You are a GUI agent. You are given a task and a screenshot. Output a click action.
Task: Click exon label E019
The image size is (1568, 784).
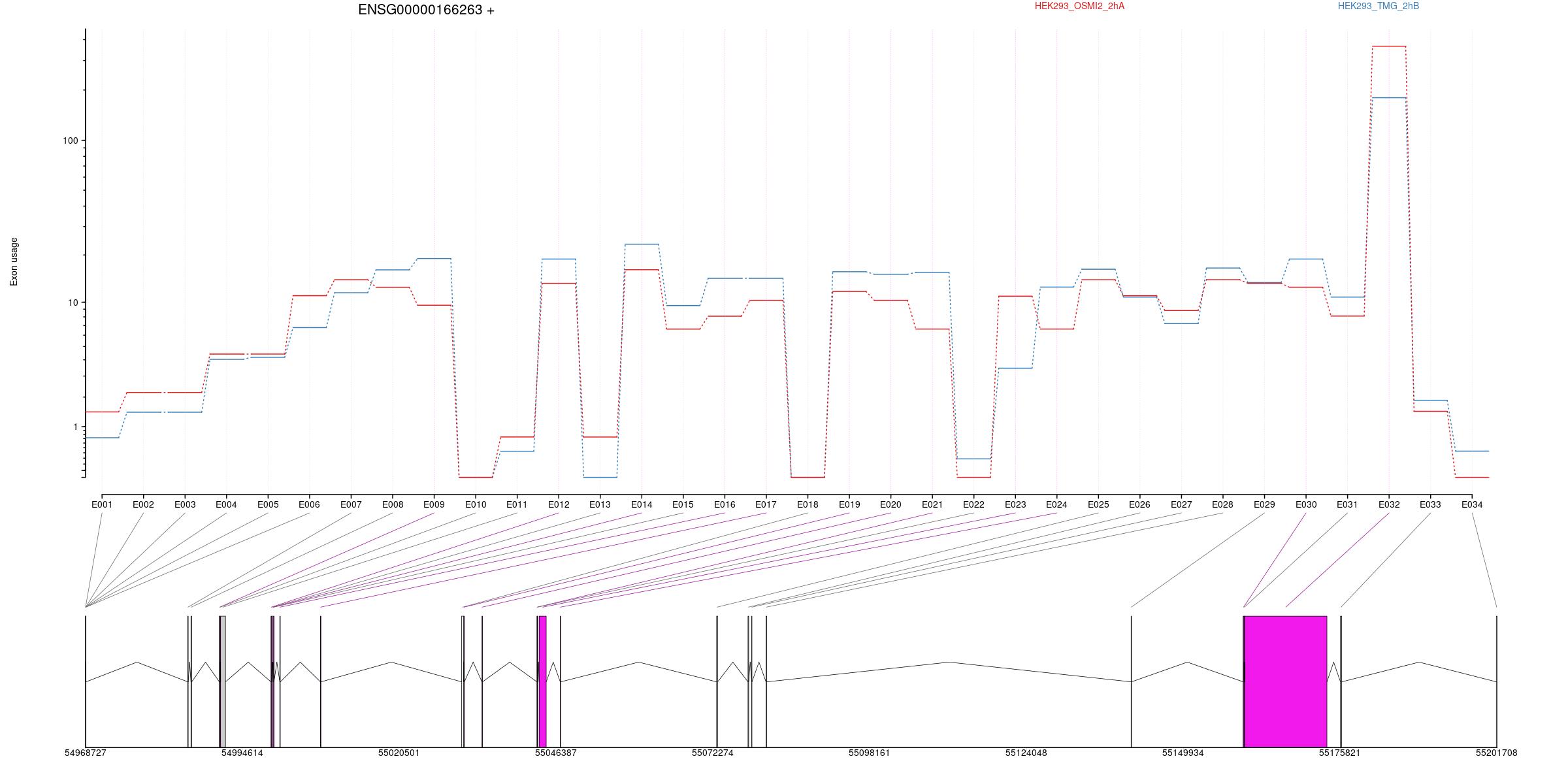click(849, 504)
